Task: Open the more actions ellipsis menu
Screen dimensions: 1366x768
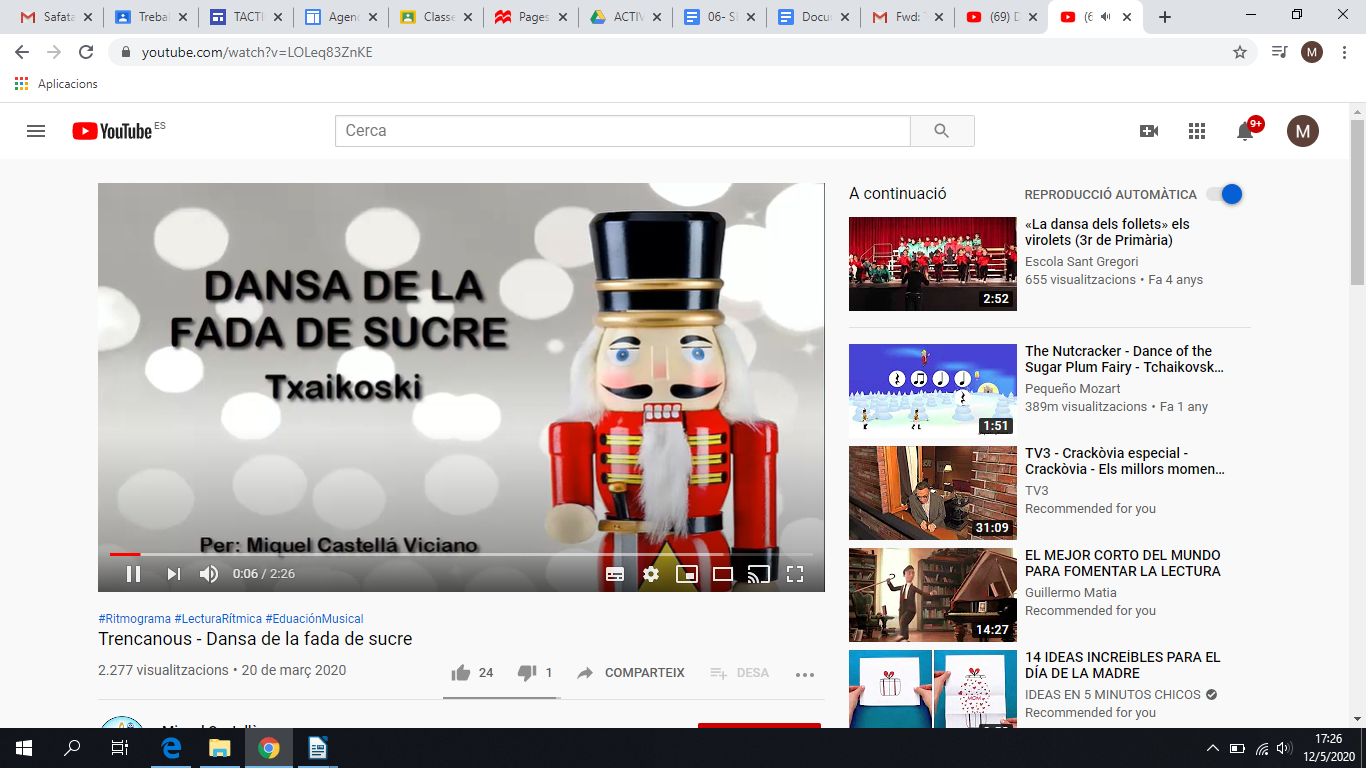Action: coord(805,674)
